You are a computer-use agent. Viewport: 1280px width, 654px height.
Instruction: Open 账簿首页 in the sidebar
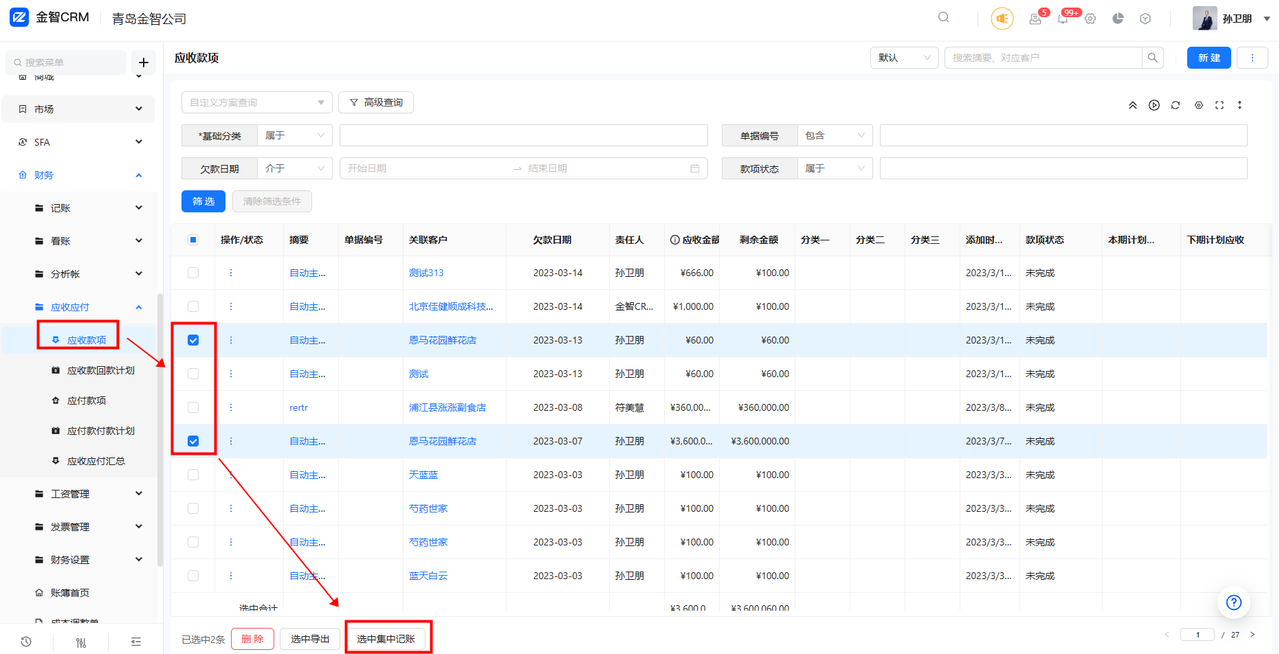click(69, 592)
